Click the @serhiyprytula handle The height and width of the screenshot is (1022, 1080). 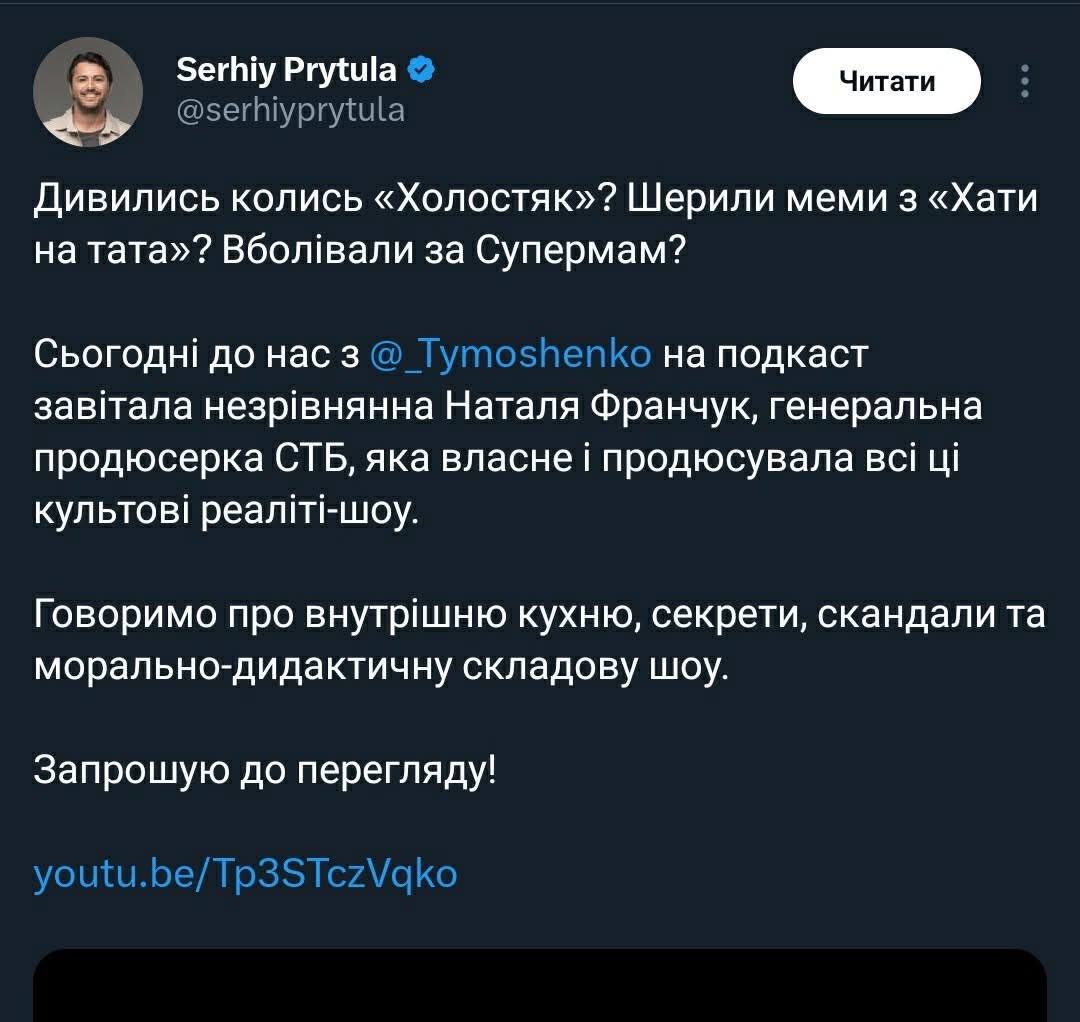(290, 109)
